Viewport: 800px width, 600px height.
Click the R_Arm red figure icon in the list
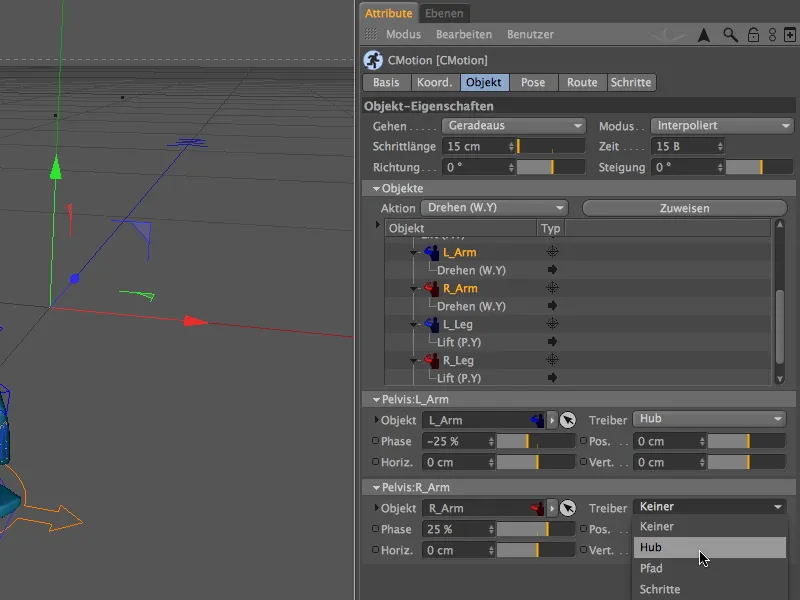[x=430, y=288]
